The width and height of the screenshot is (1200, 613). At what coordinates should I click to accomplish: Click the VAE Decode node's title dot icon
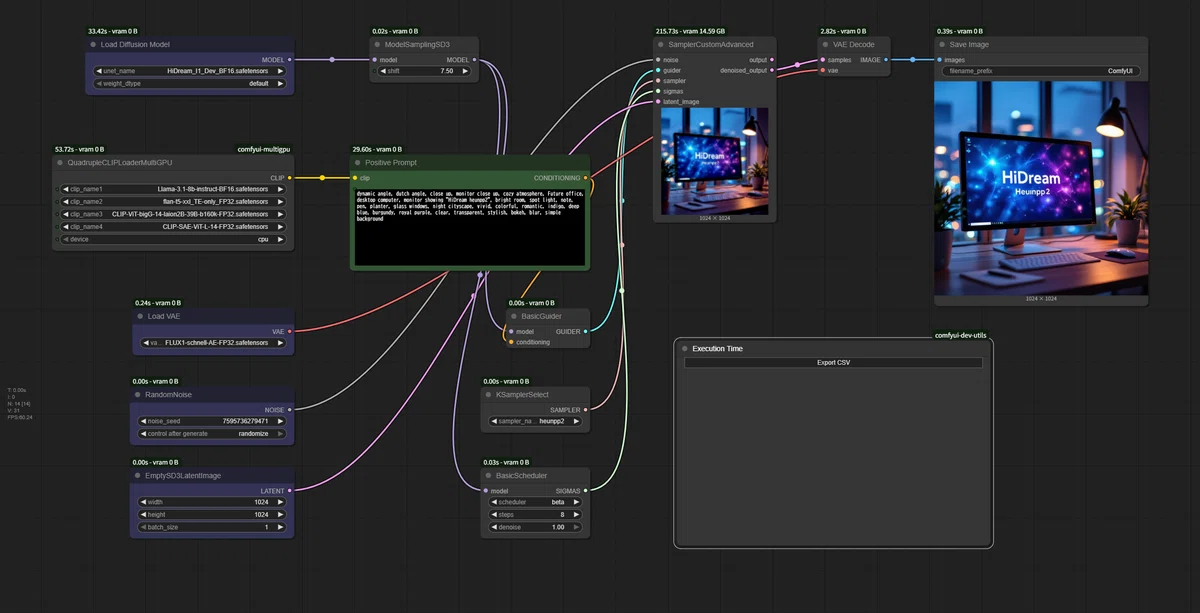825,45
